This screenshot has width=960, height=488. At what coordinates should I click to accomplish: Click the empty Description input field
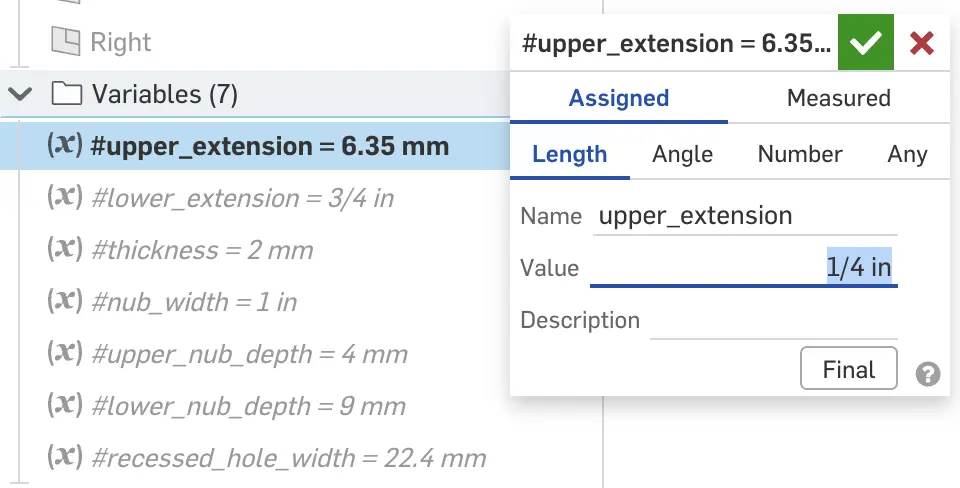click(x=773, y=321)
